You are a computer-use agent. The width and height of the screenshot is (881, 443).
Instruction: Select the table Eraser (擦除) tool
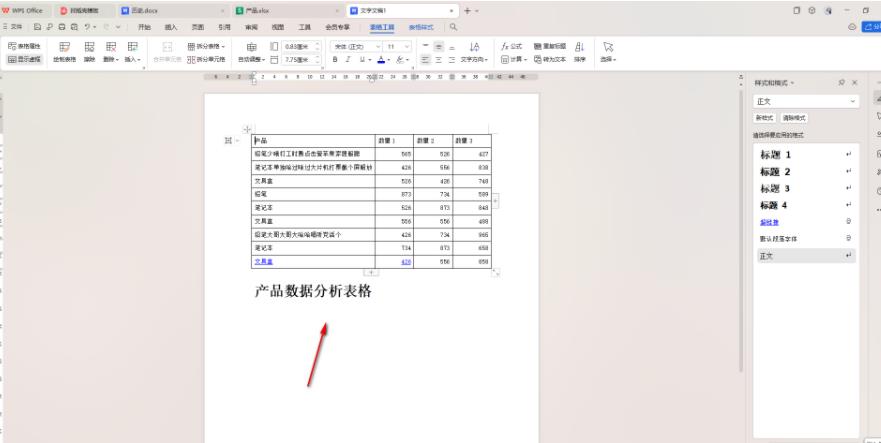(89, 52)
